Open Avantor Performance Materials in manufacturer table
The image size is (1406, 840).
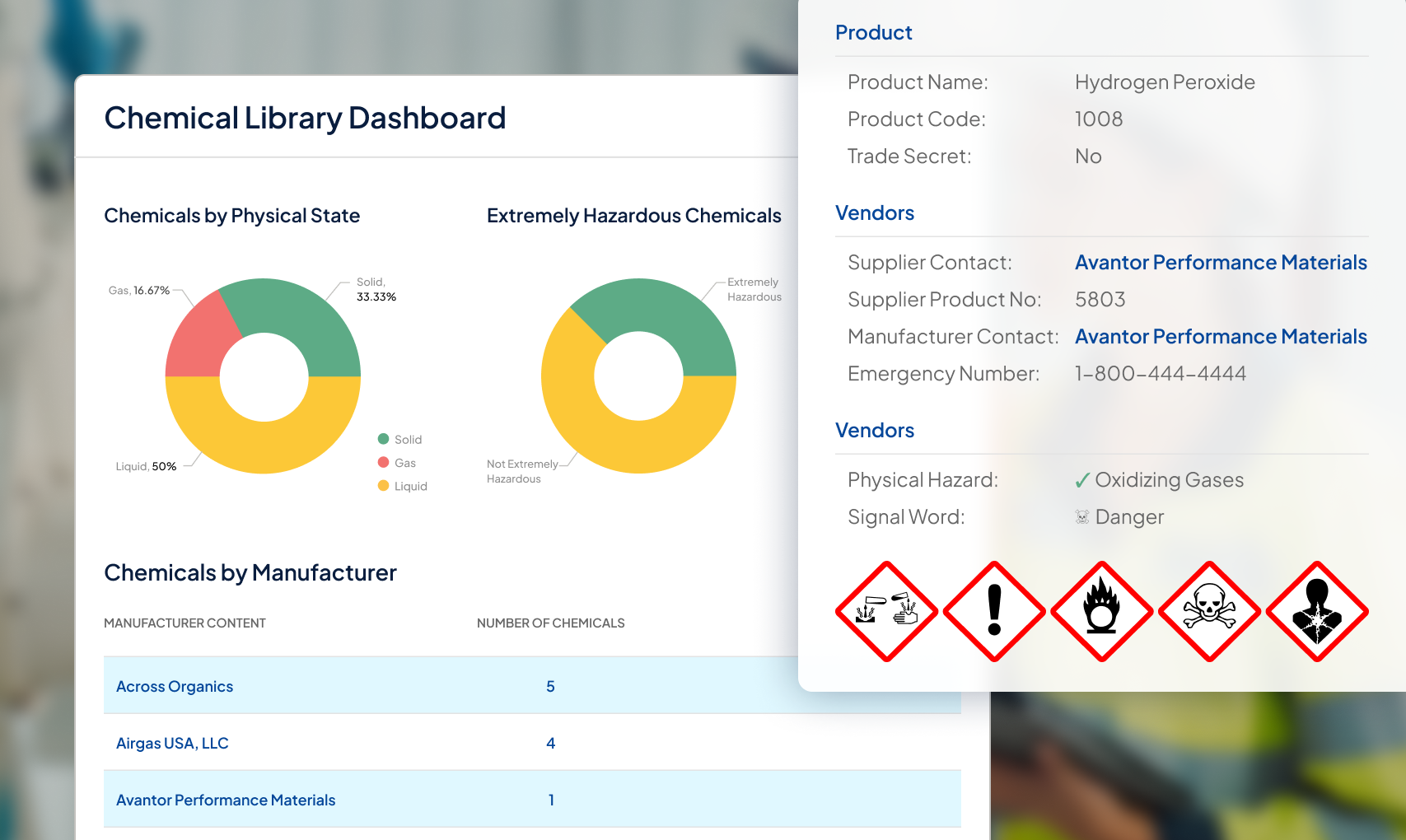pos(226,800)
